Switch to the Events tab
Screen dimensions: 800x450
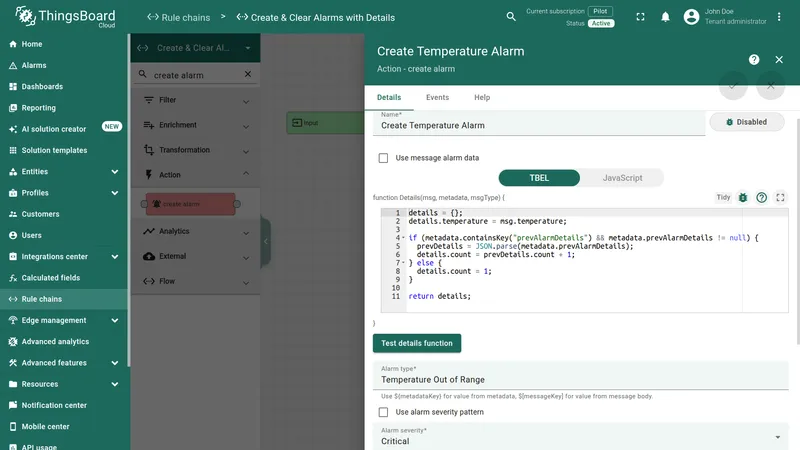(x=437, y=97)
